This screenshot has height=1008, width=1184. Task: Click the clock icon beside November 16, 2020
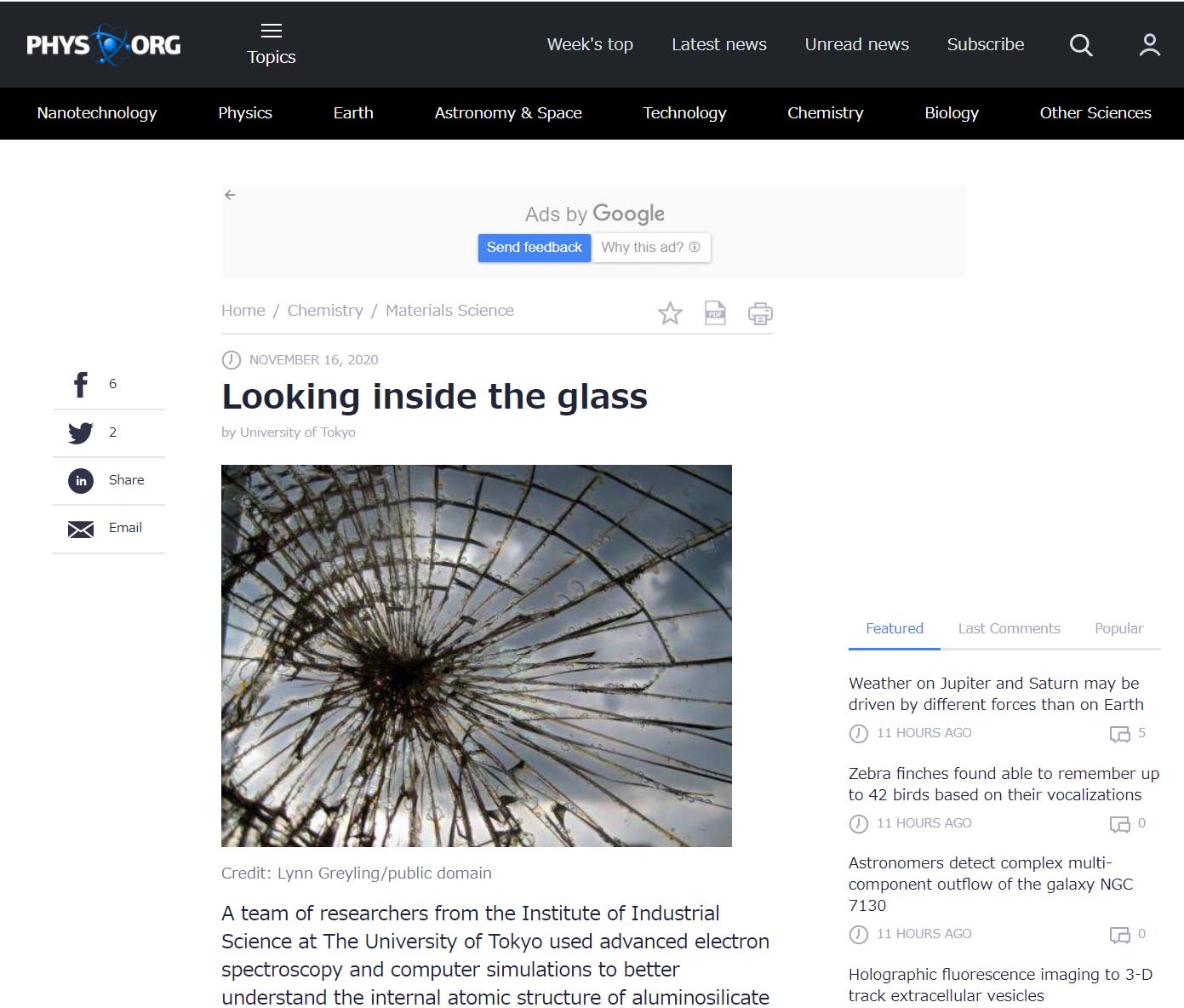231,360
